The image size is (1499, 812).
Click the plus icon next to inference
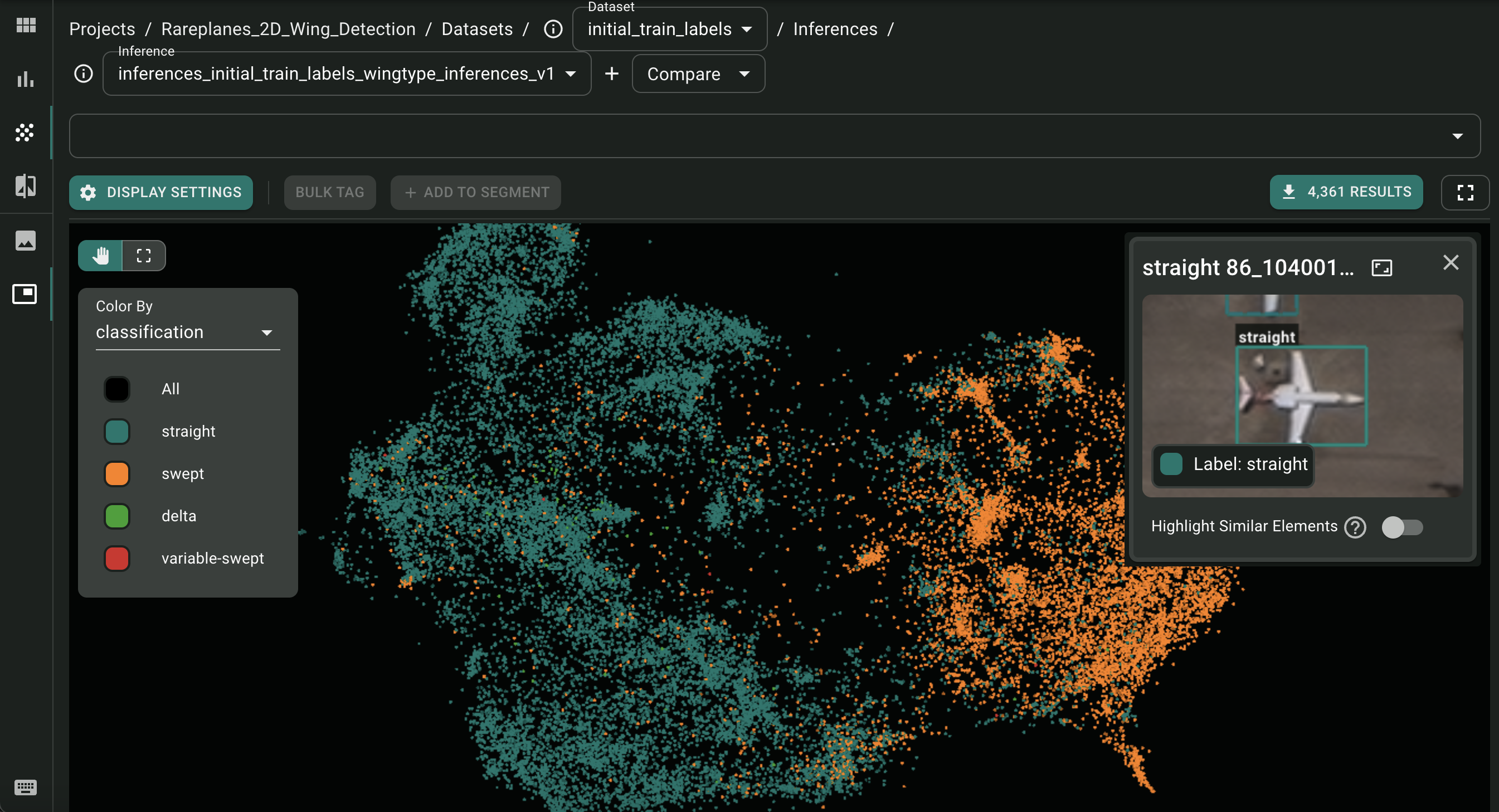611,74
